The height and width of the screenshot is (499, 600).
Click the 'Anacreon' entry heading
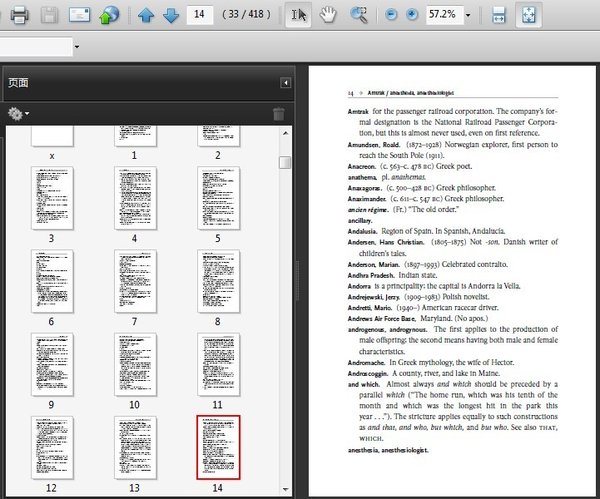pos(362,166)
